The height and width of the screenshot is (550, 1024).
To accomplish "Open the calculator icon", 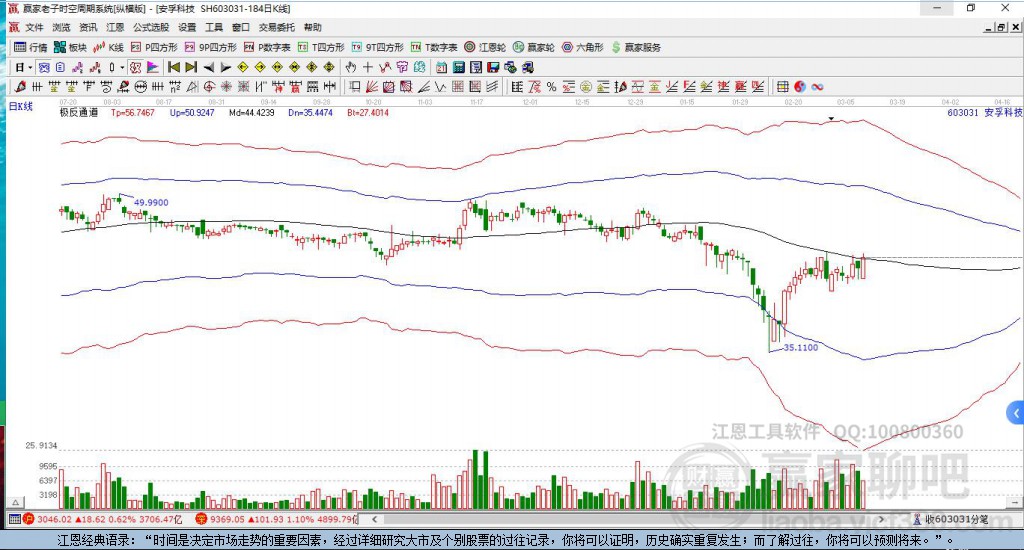I will [458, 67].
